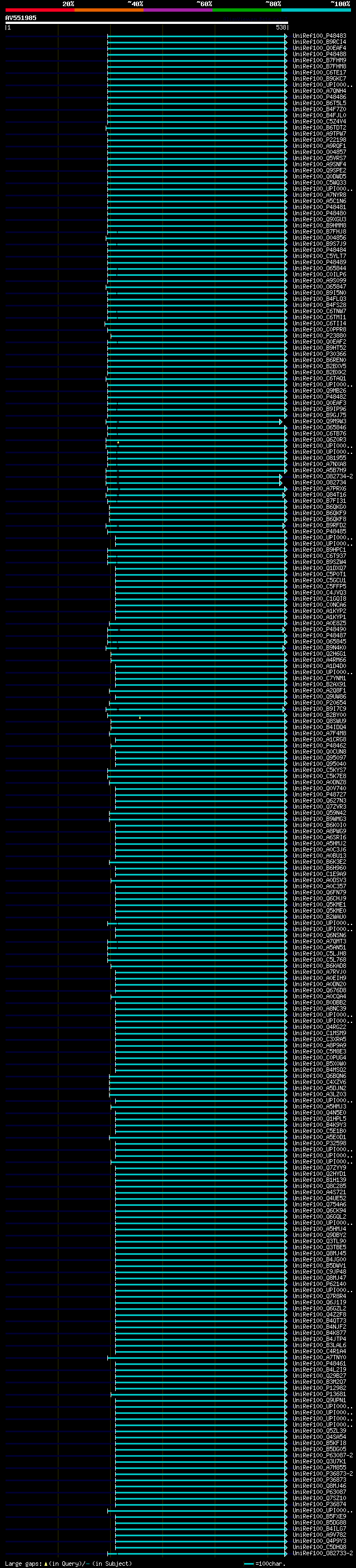Image resolution: width=356 pixels, height=1568 pixels.
Task: Click hit label UniRef100_B9N4K0
Action: (x=319, y=647)
